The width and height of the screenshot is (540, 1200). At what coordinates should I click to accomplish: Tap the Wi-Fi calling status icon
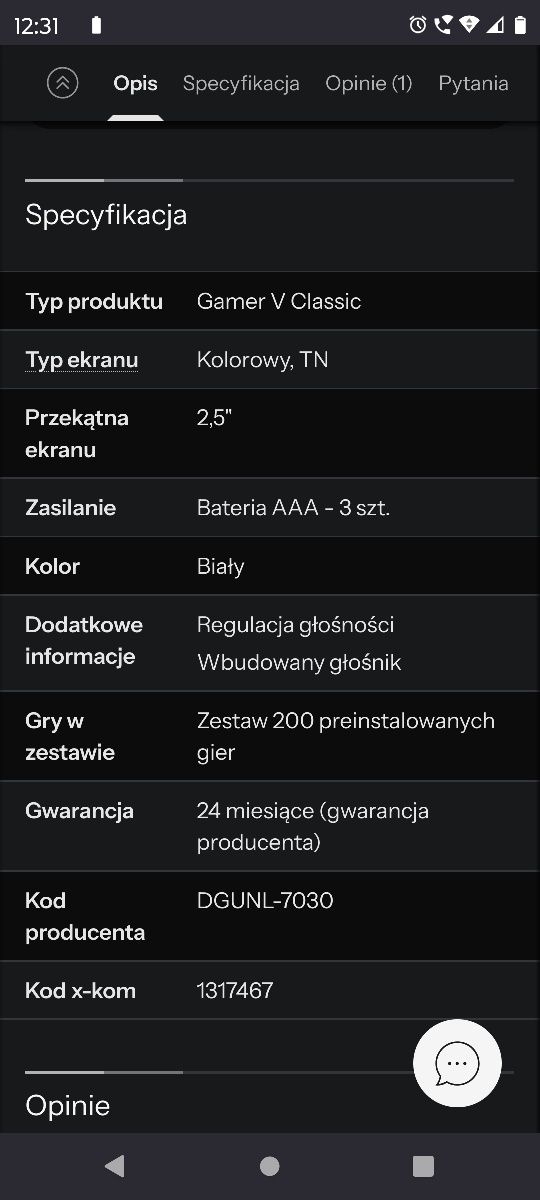coord(443,25)
